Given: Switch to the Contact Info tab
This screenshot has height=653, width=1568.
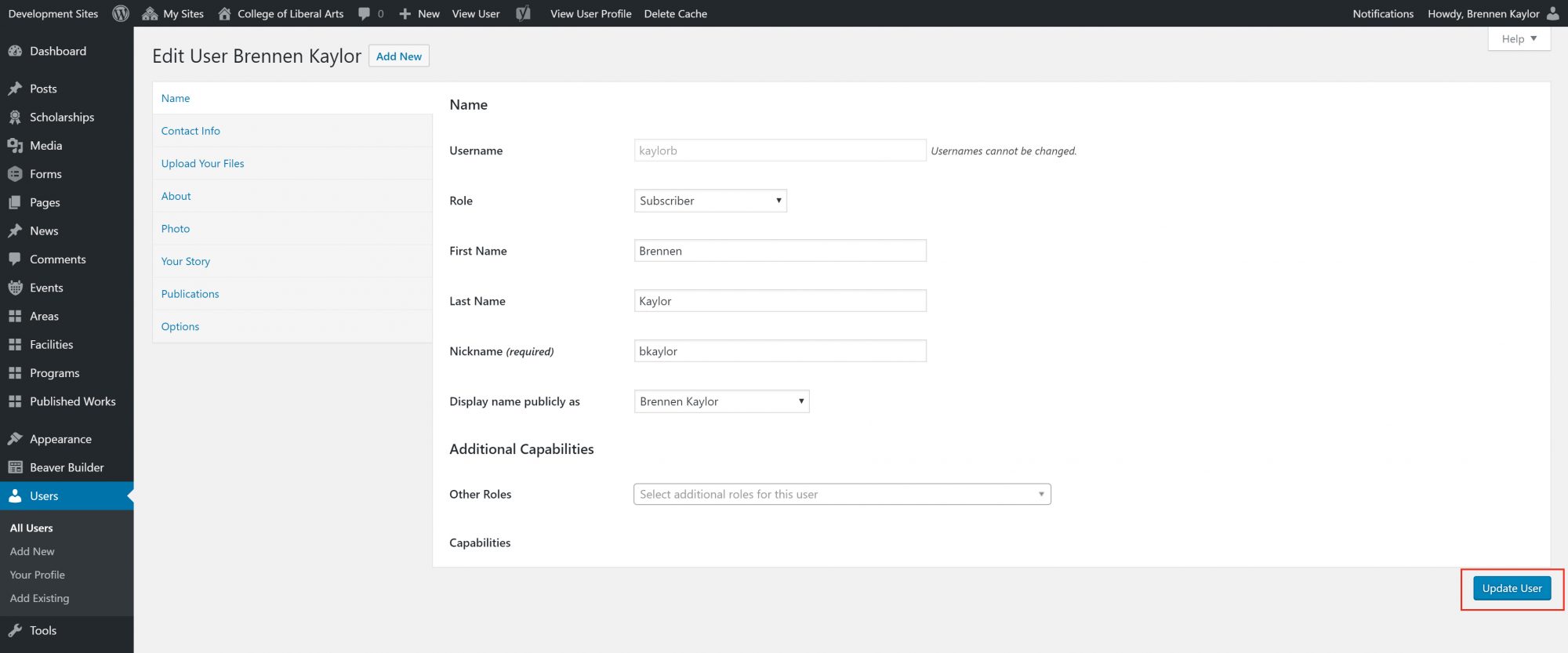Looking at the screenshot, I should point(292,131).
